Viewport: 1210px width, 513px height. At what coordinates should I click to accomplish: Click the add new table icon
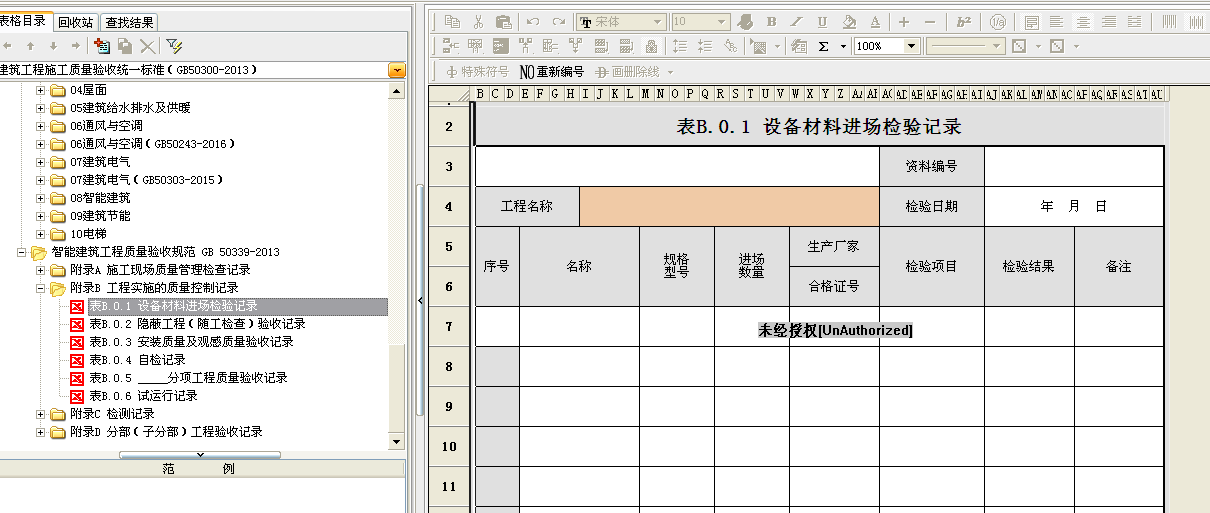(101, 45)
